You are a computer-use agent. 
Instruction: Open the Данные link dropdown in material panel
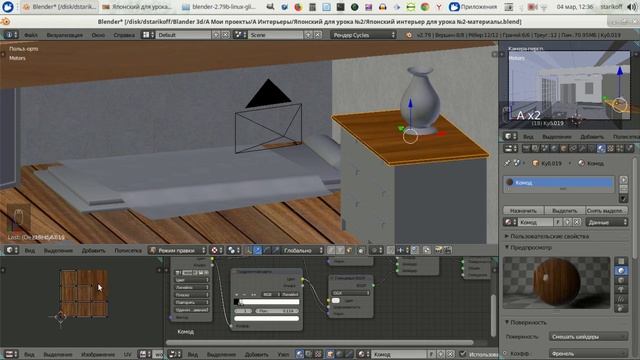[607, 222]
